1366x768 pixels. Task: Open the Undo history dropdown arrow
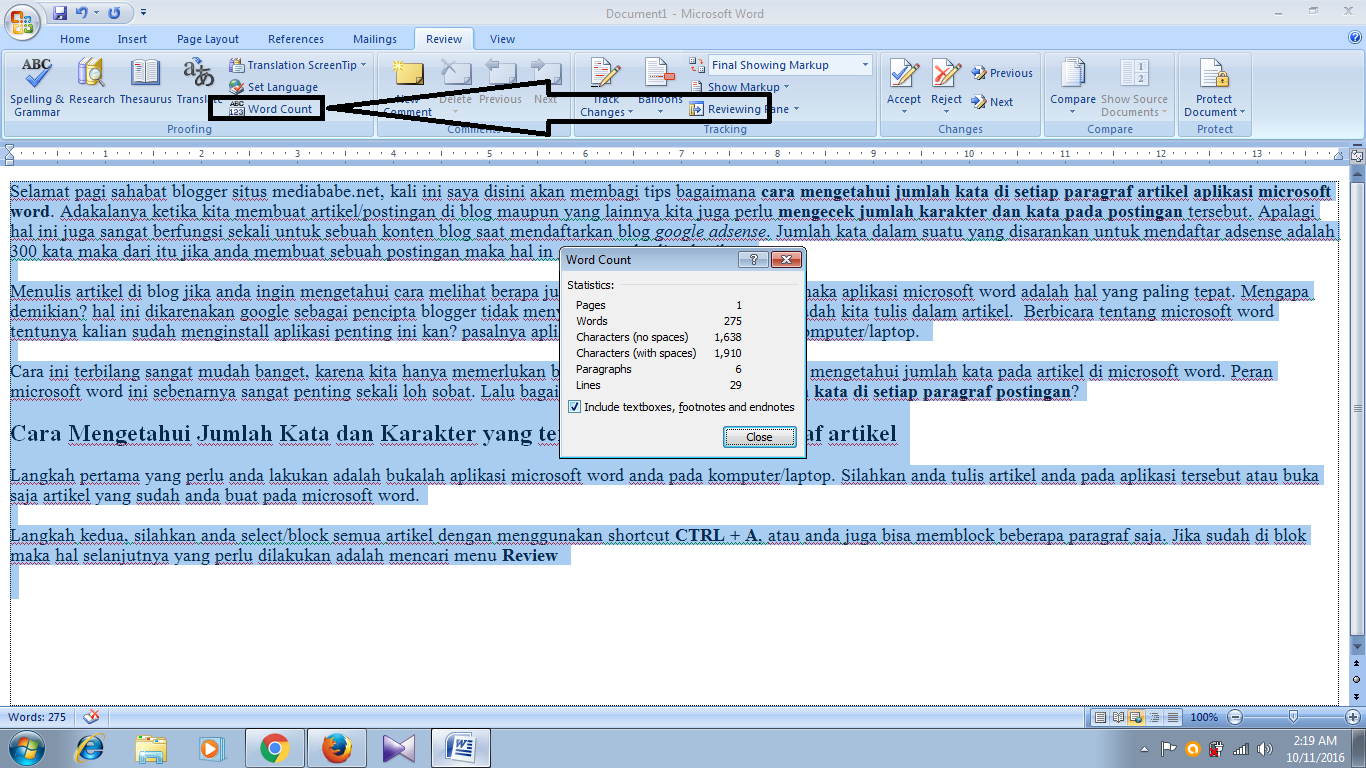97,13
